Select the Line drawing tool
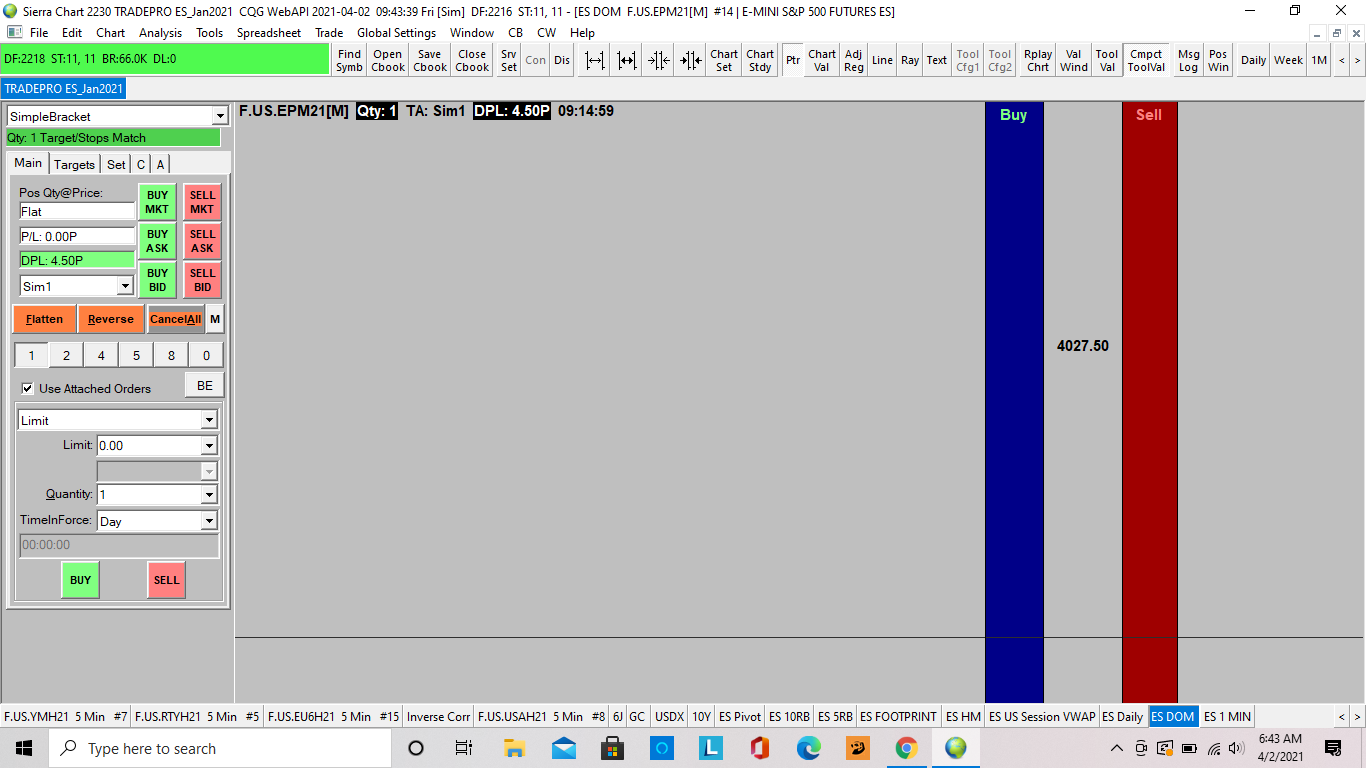Screen dimensions: 1366x768 point(882,60)
